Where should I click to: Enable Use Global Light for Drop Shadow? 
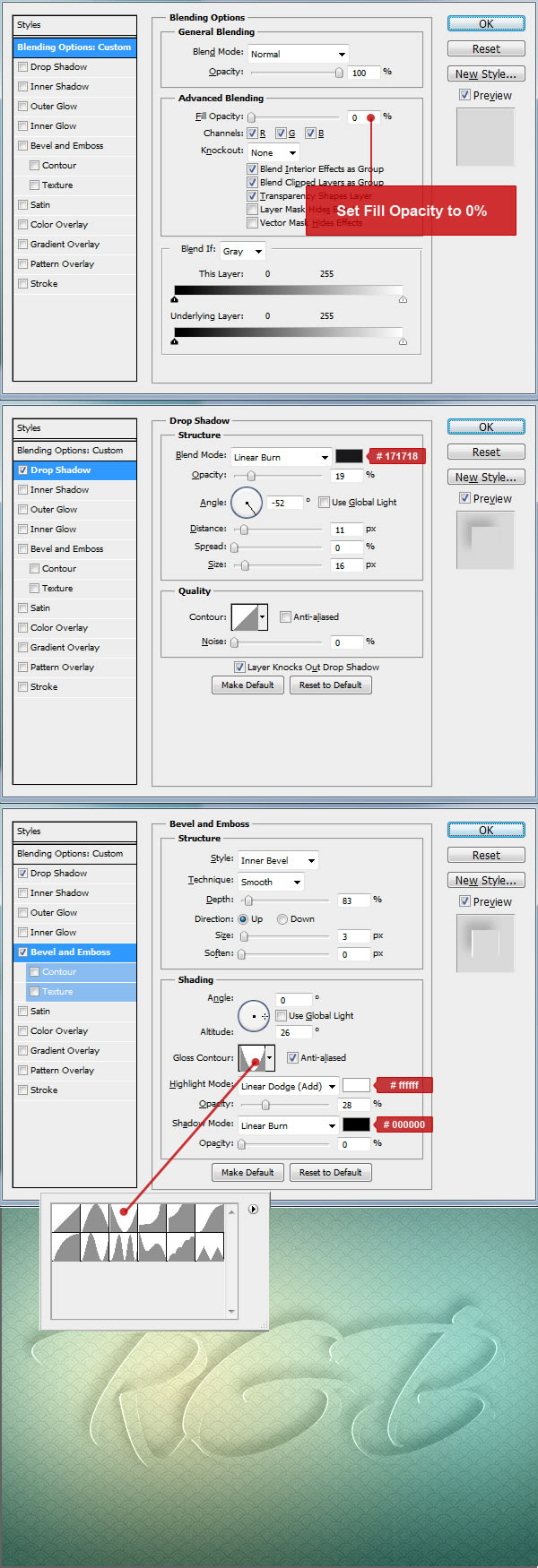[325, 503]
